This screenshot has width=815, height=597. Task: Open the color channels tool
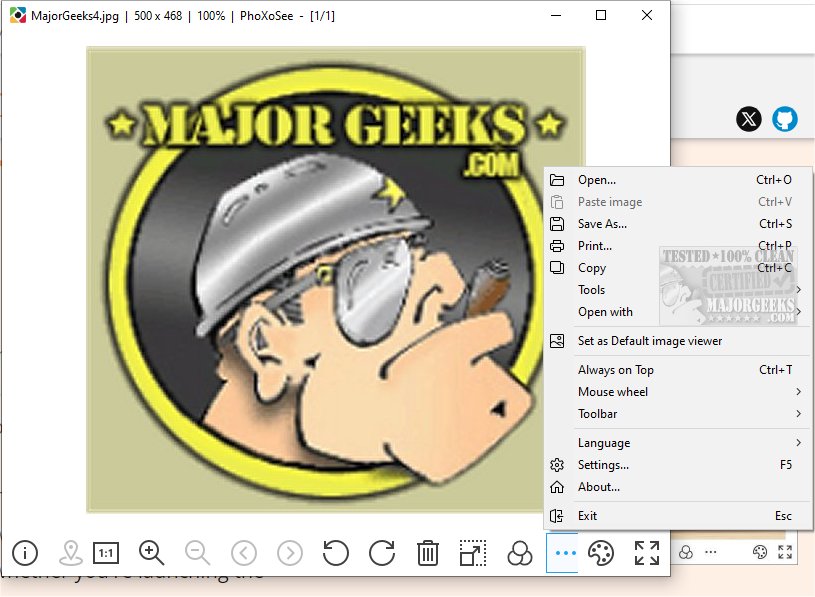pyautogui.click(x=520, y=551)
